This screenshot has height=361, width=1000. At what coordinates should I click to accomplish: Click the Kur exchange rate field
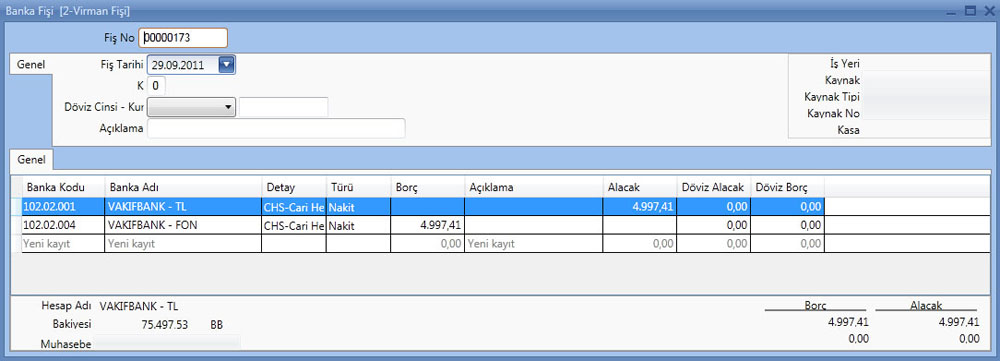point(283,107)
